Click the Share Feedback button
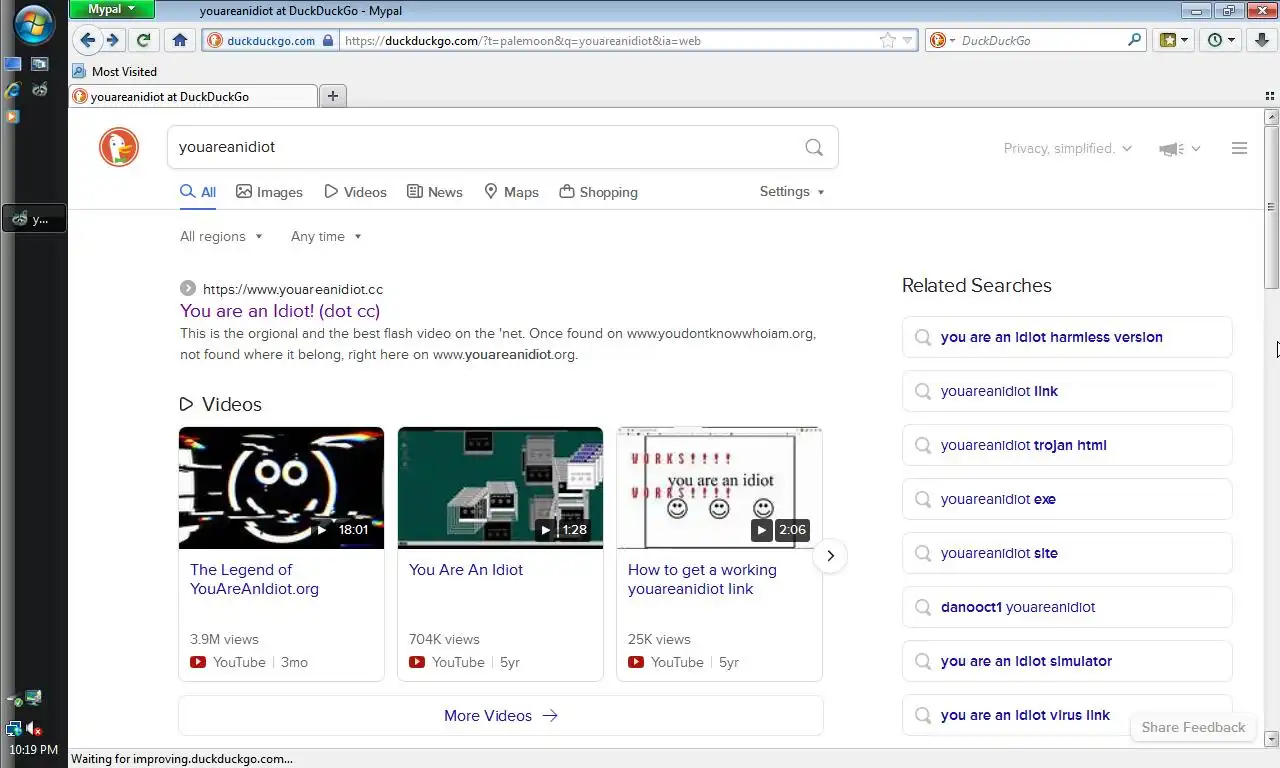The height and width of the screenshot is (768, 1280). 1193,727
